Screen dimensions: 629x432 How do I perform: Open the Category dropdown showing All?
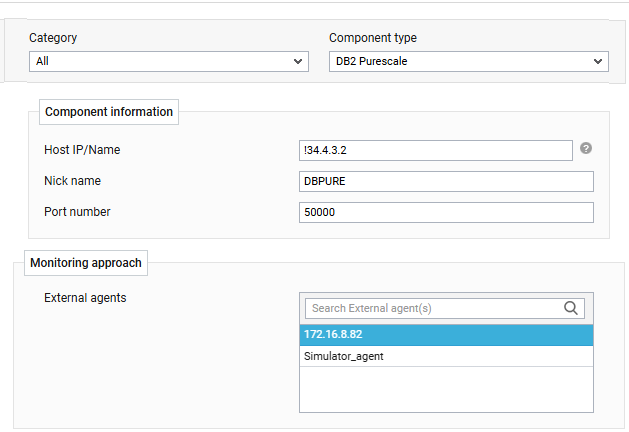[168, 62]
